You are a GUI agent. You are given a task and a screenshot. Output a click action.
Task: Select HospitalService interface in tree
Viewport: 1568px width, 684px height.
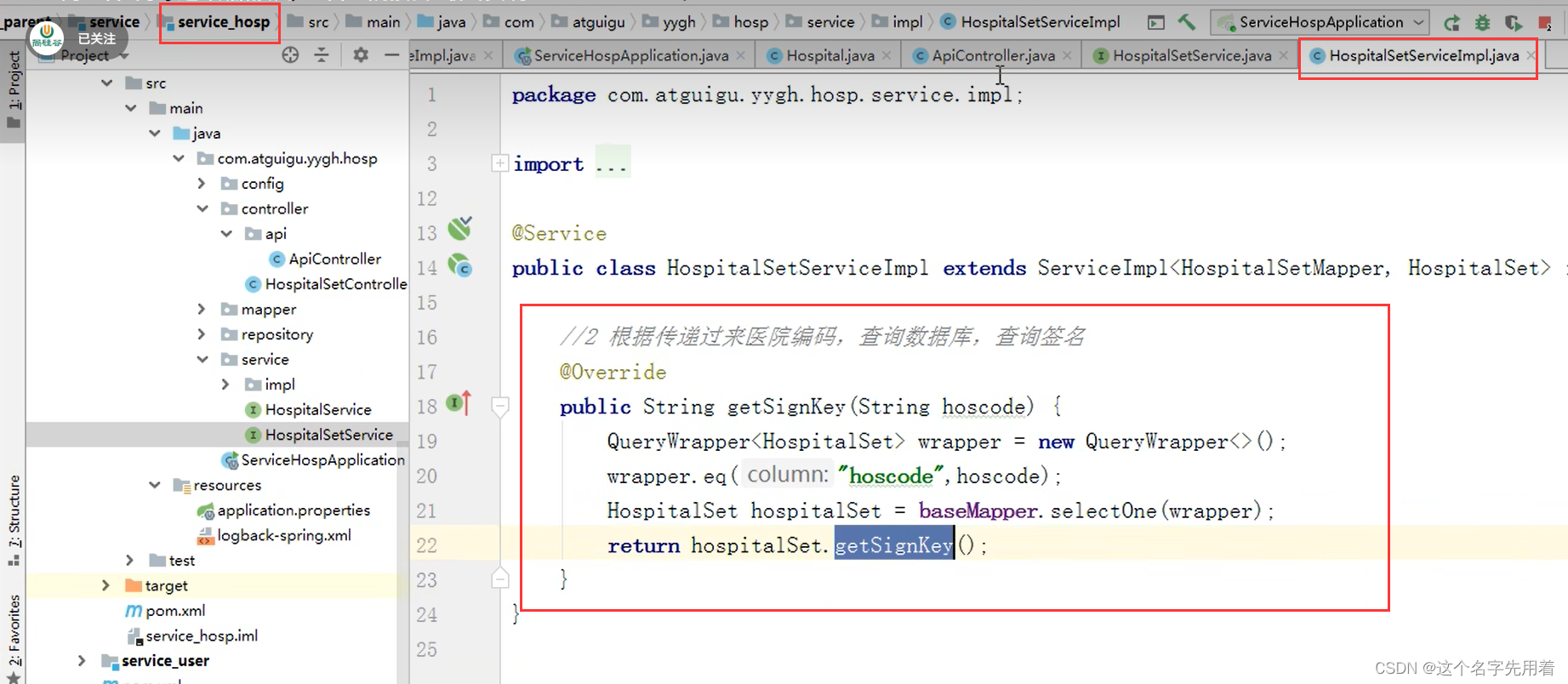tap(317, 409)
